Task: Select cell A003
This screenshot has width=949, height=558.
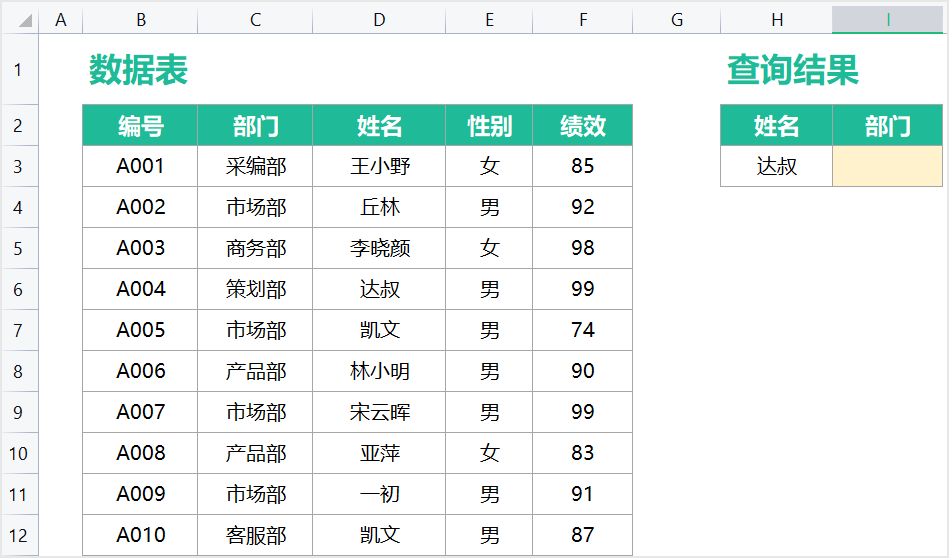Action: (x=140, y=248)
